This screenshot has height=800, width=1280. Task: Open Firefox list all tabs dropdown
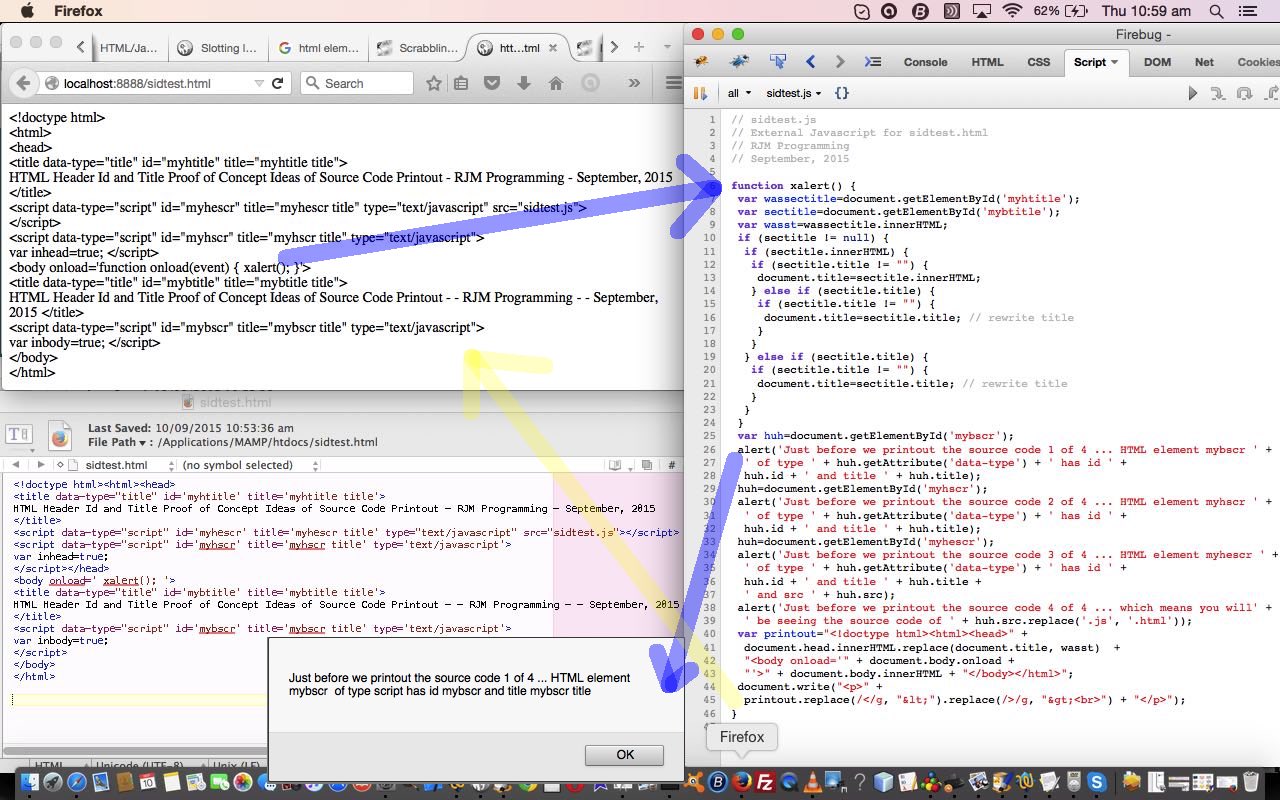667,47
